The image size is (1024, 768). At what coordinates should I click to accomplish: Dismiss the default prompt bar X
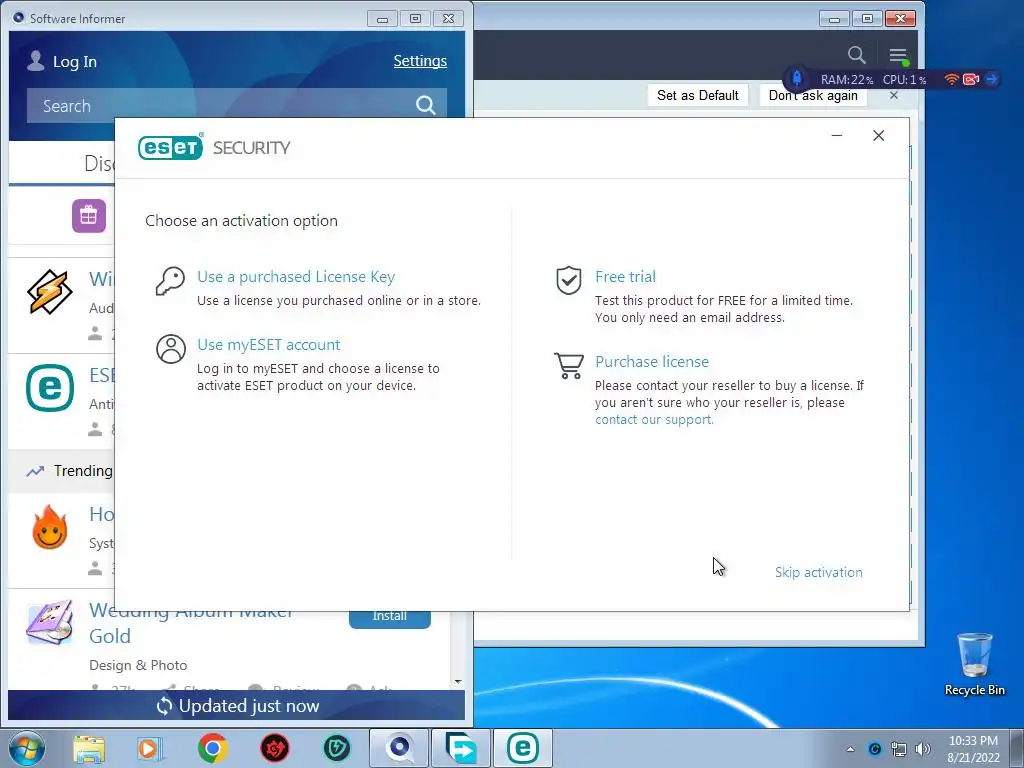coord(894,95)
